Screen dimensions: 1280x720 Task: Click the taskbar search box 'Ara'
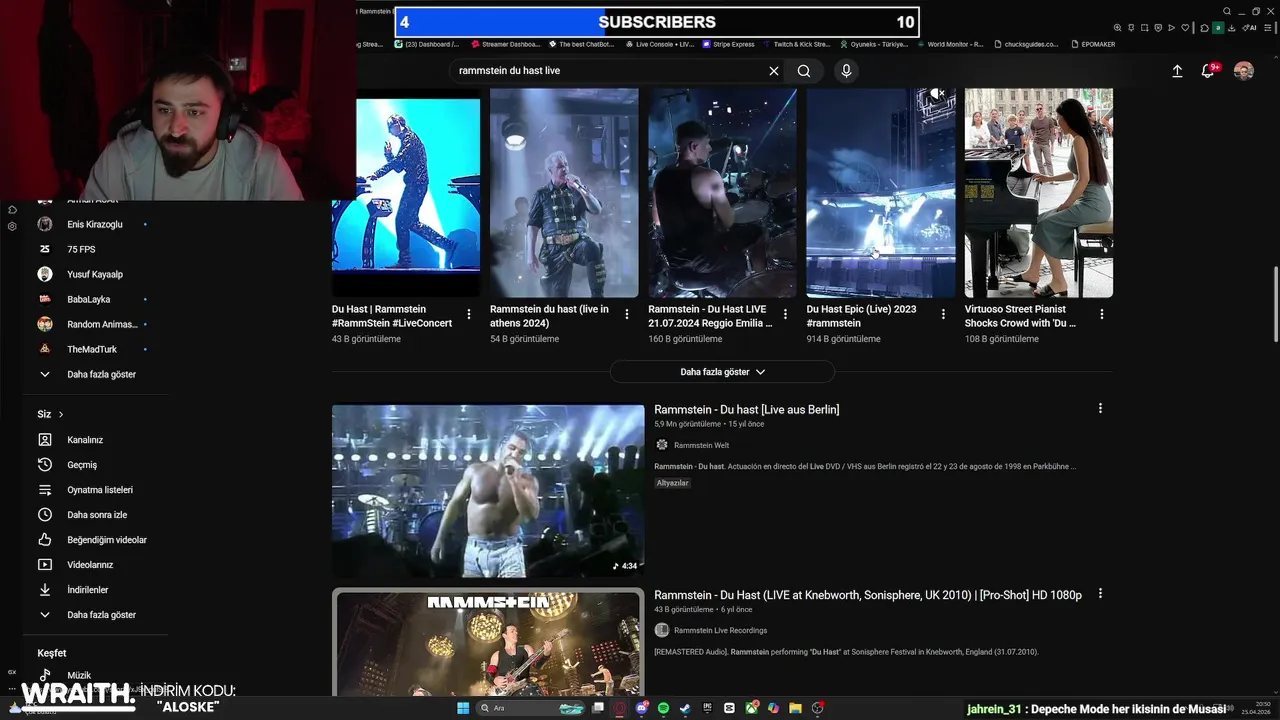click(530, 708)
